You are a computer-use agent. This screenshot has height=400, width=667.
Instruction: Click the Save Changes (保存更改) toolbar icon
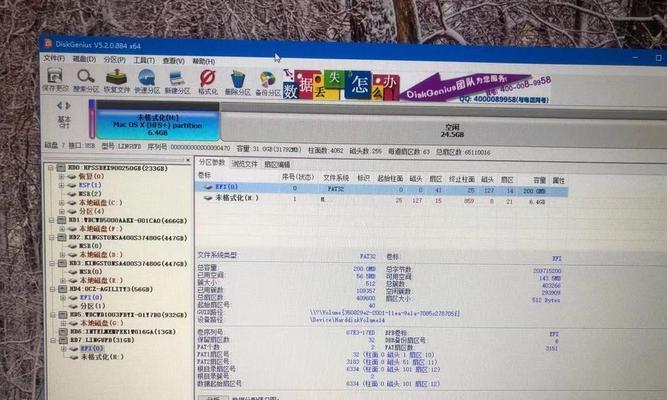pyautogui.click(x=55, y=76)
